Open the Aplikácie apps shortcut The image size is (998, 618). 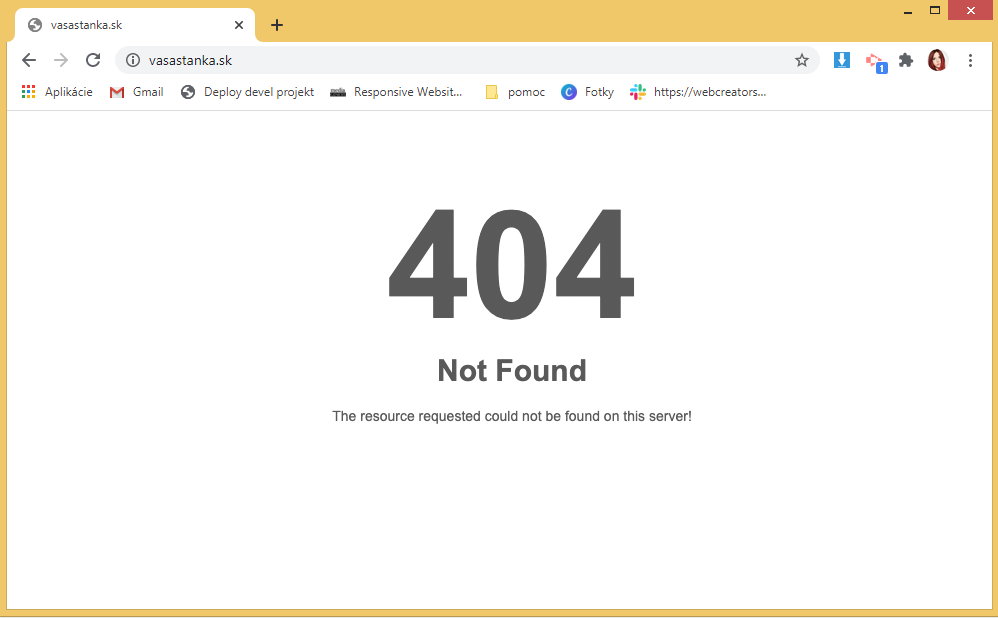pyautogui.click(x=57, y=92)
